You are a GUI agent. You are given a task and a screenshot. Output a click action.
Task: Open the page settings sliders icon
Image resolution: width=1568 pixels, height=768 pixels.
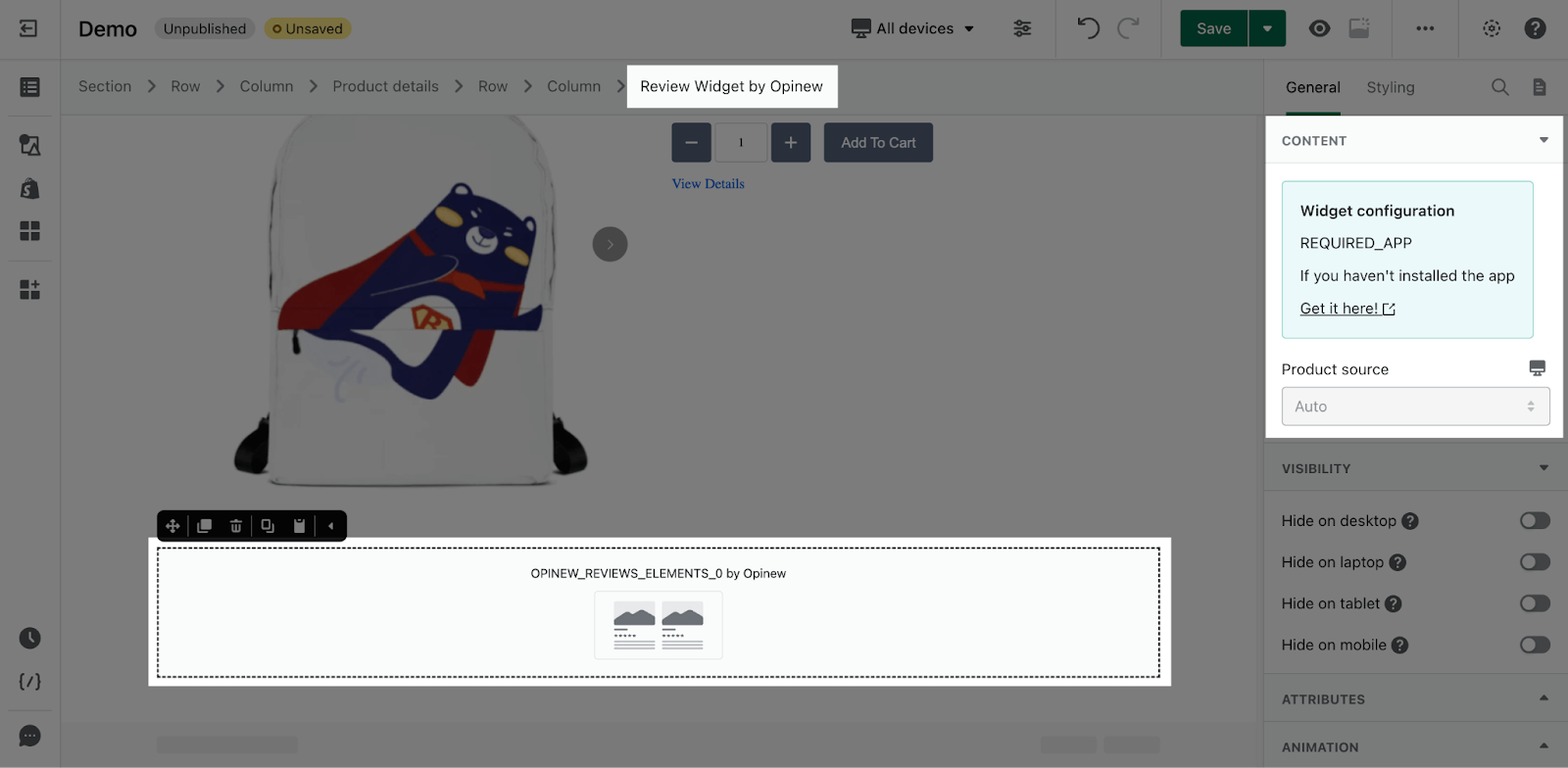point(1022,28)
